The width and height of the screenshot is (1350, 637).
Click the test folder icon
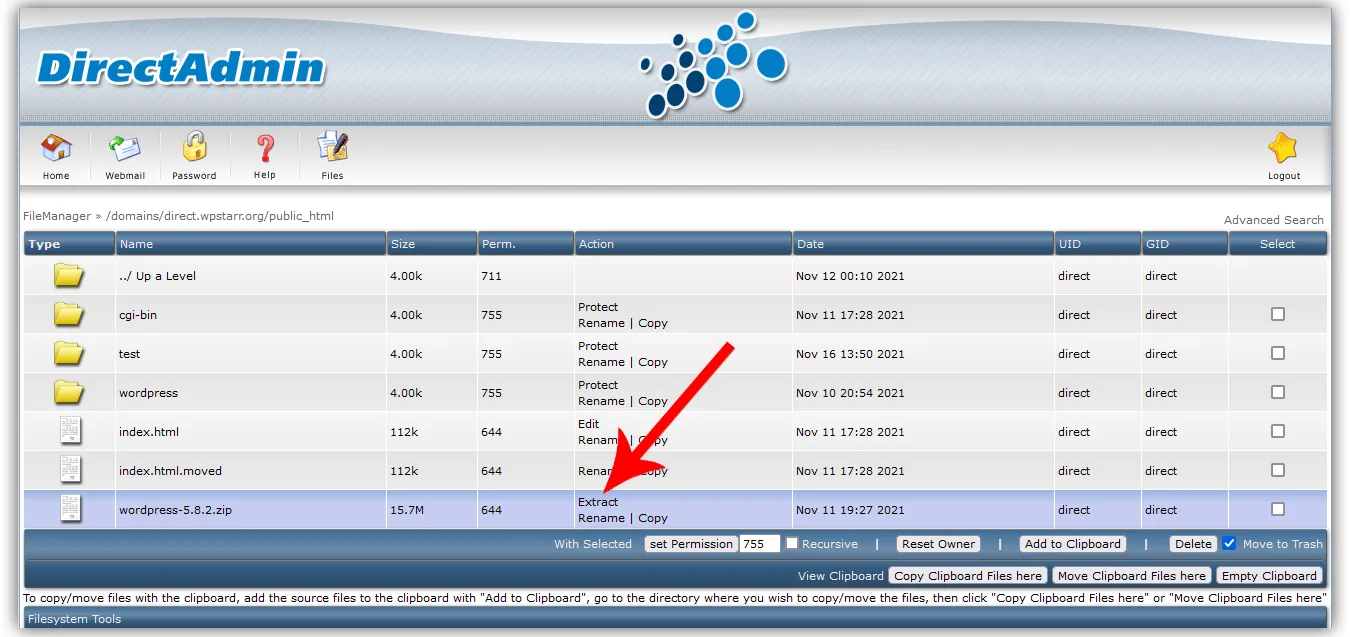(68, 353)
